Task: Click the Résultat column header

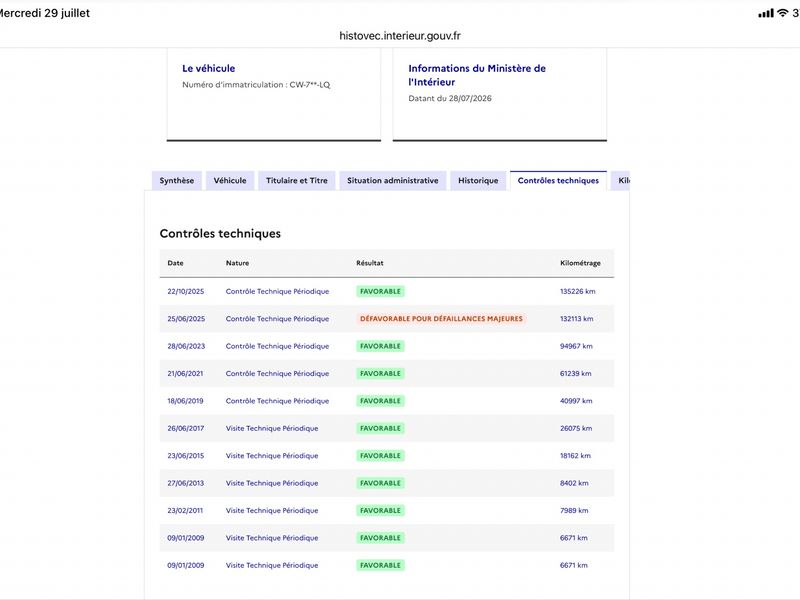Action: click(370, 263)
